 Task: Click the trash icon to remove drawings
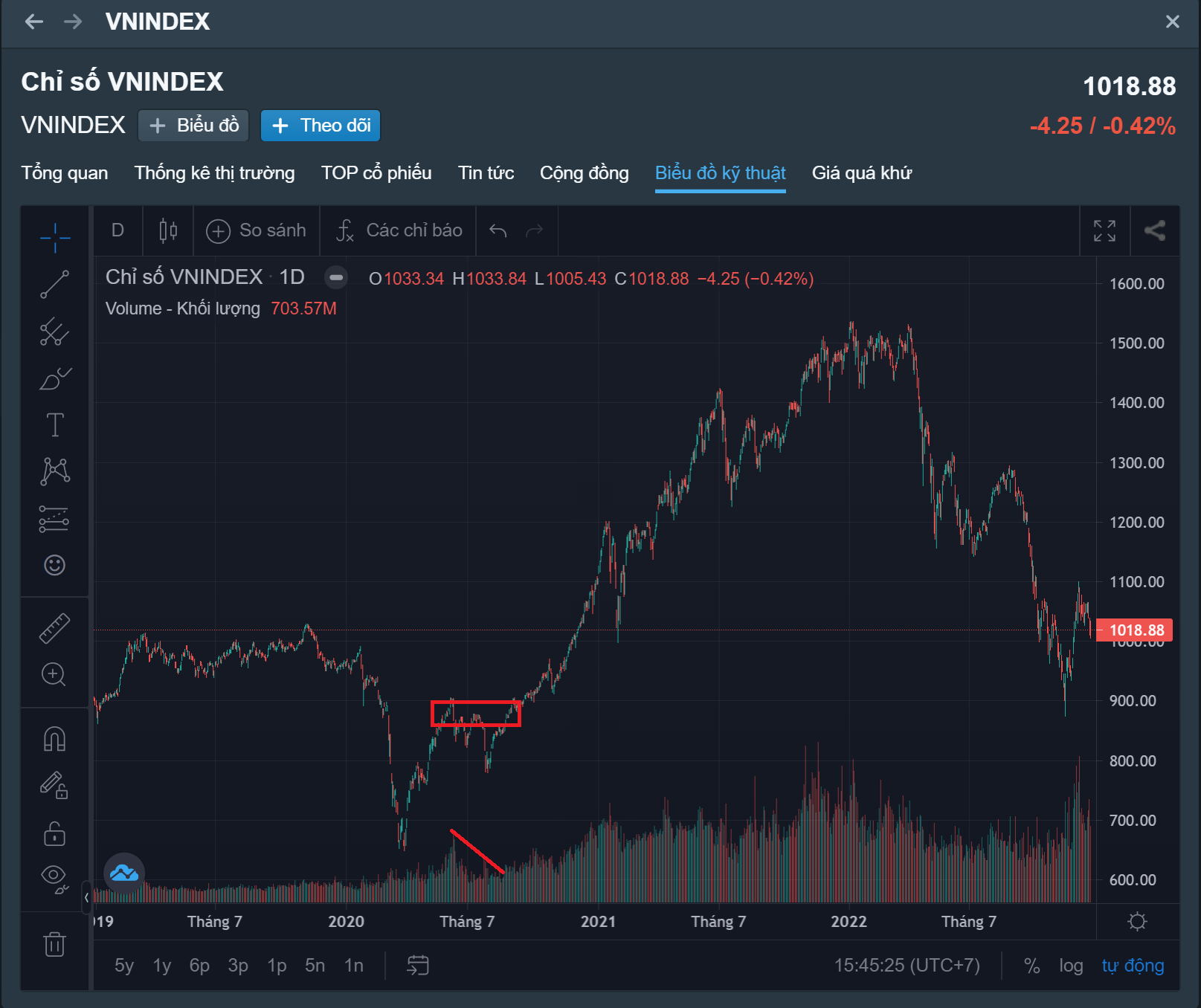tap(55, 944)
